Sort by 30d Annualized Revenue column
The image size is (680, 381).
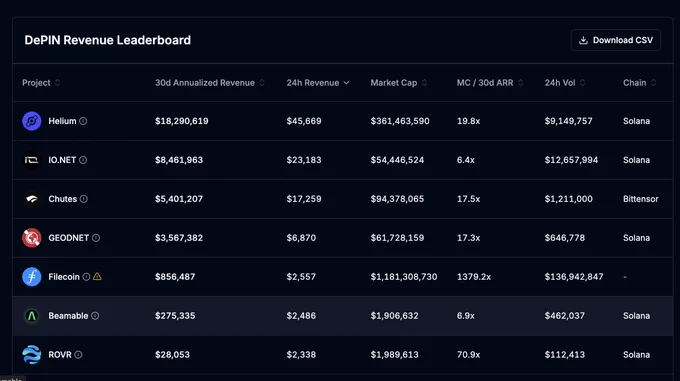[x=210, y=83]
